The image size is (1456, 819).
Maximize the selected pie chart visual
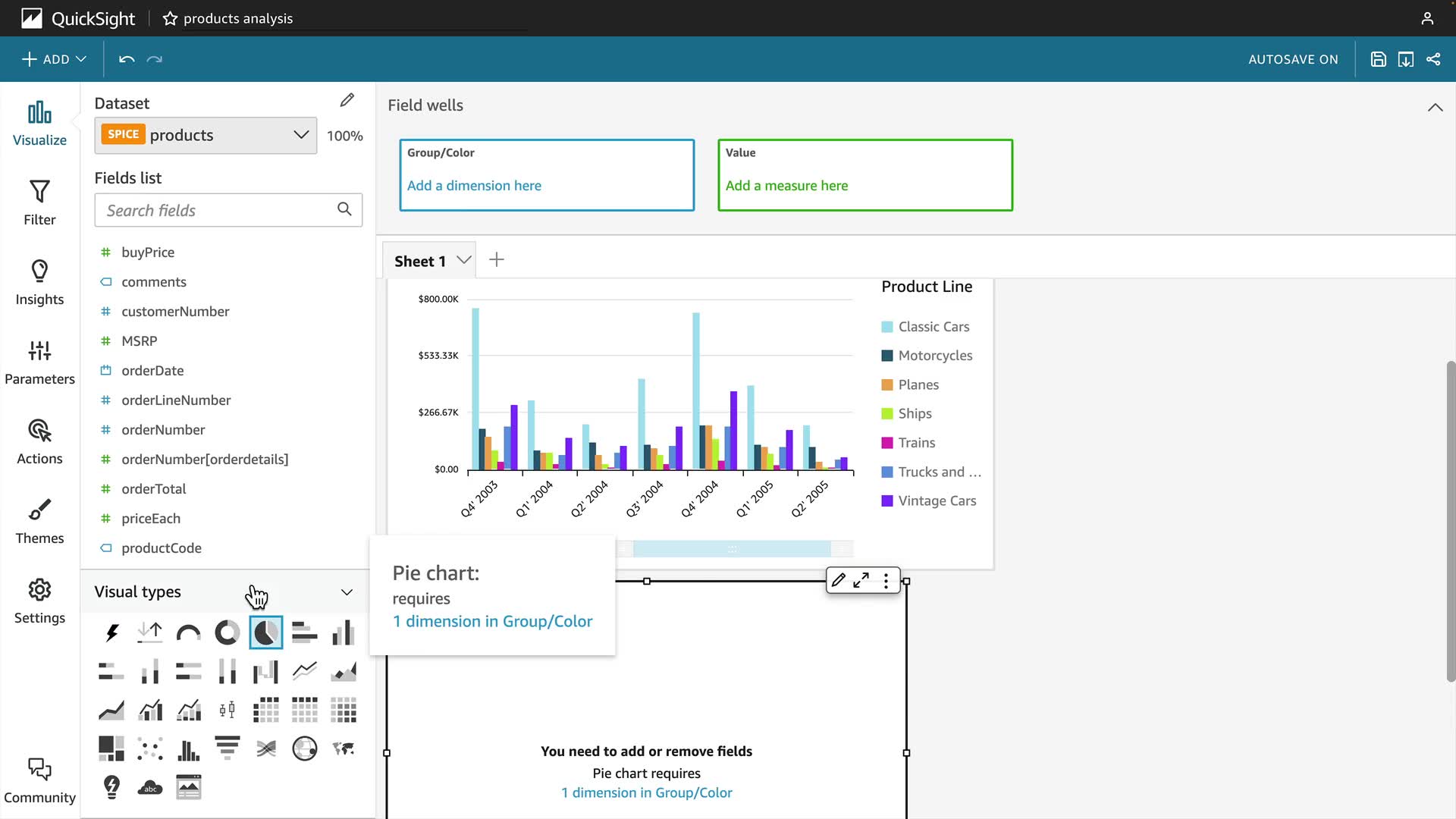click(x=861, y=581)
